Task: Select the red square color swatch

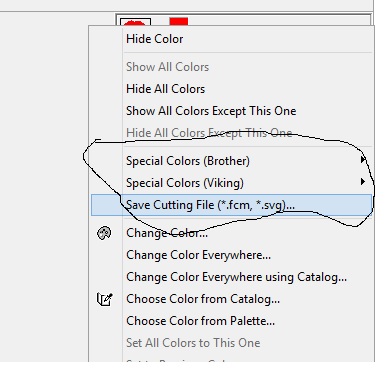Action: point(179,22)
